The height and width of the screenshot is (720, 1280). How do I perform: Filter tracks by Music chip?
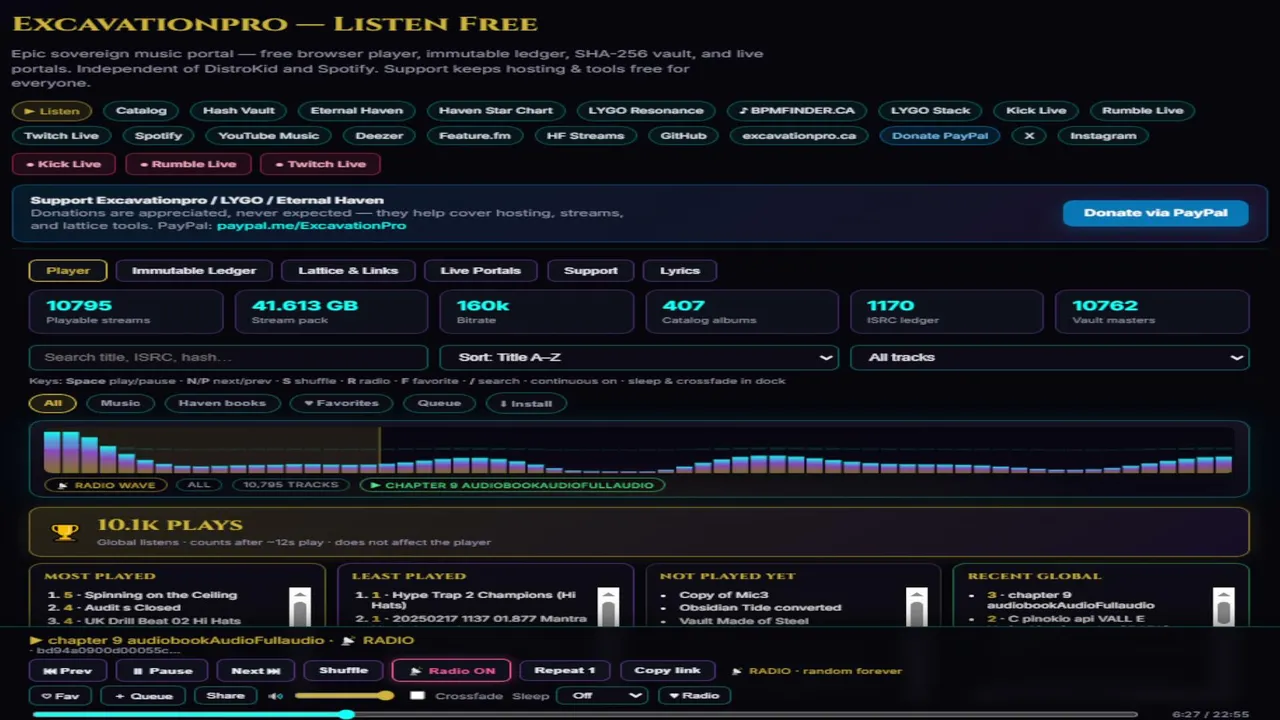tap(120, 403)
